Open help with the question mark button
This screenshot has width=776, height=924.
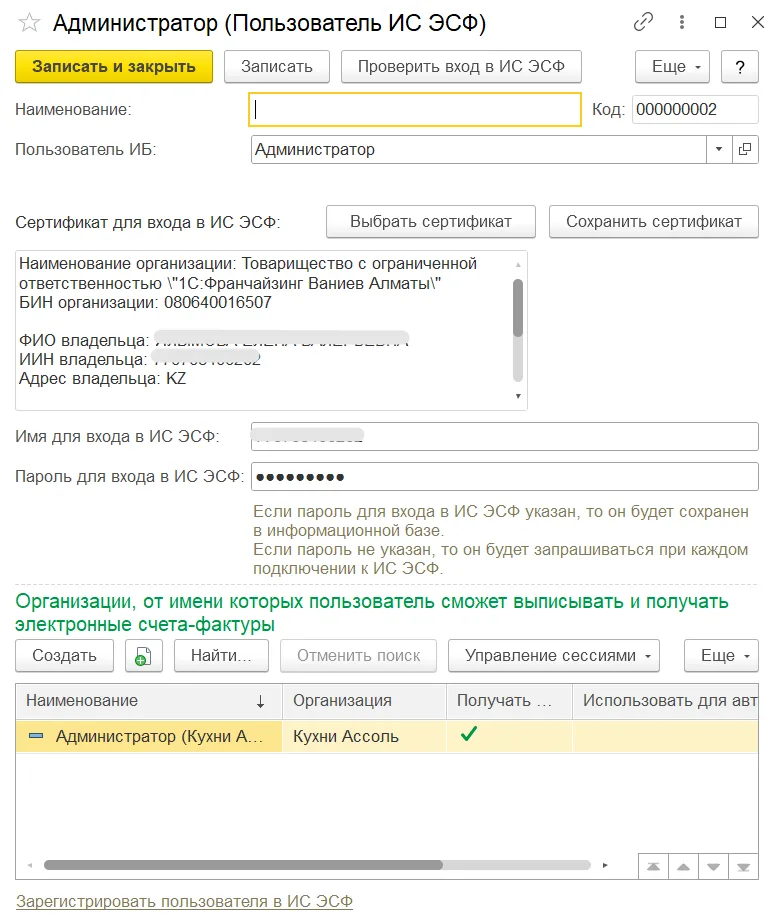tap(740, 67)
